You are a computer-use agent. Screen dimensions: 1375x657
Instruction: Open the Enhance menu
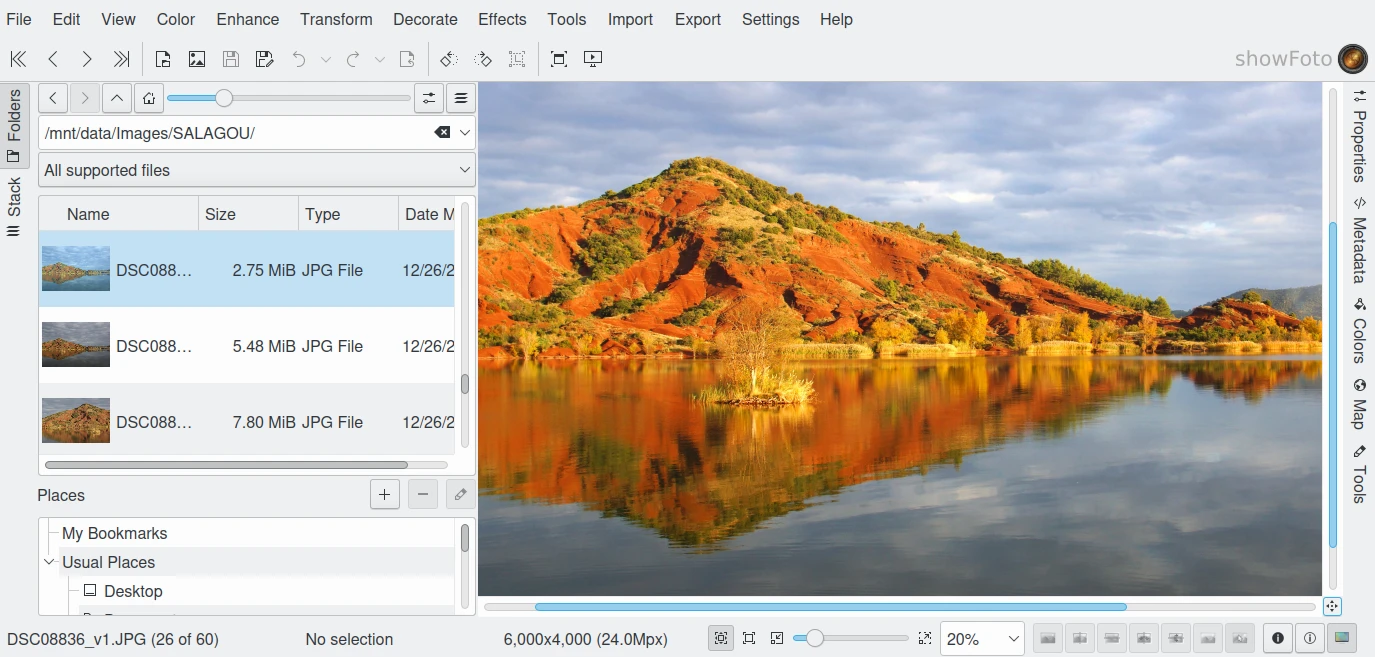[x=248, y=19]
